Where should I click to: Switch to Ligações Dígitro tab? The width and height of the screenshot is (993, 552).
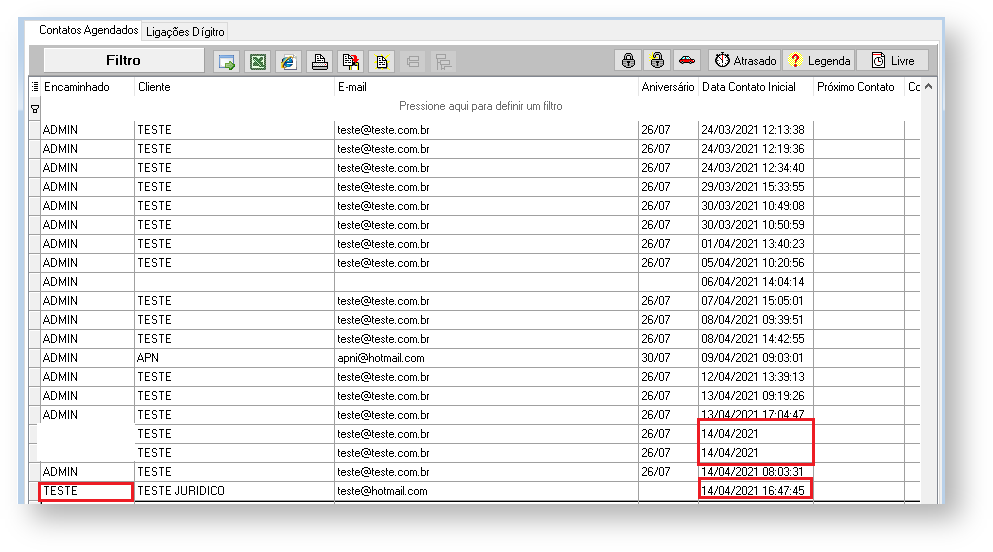click(x=185, y=32)
